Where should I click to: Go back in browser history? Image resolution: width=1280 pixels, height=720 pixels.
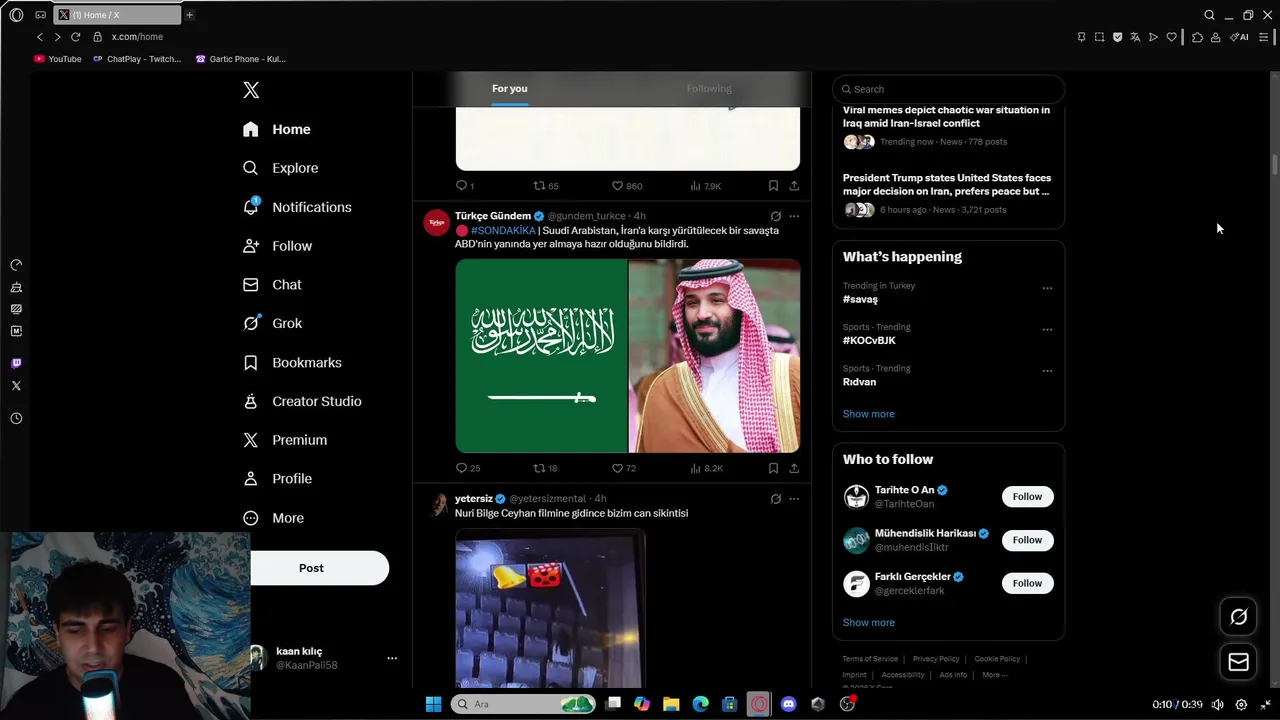(40, 37)
